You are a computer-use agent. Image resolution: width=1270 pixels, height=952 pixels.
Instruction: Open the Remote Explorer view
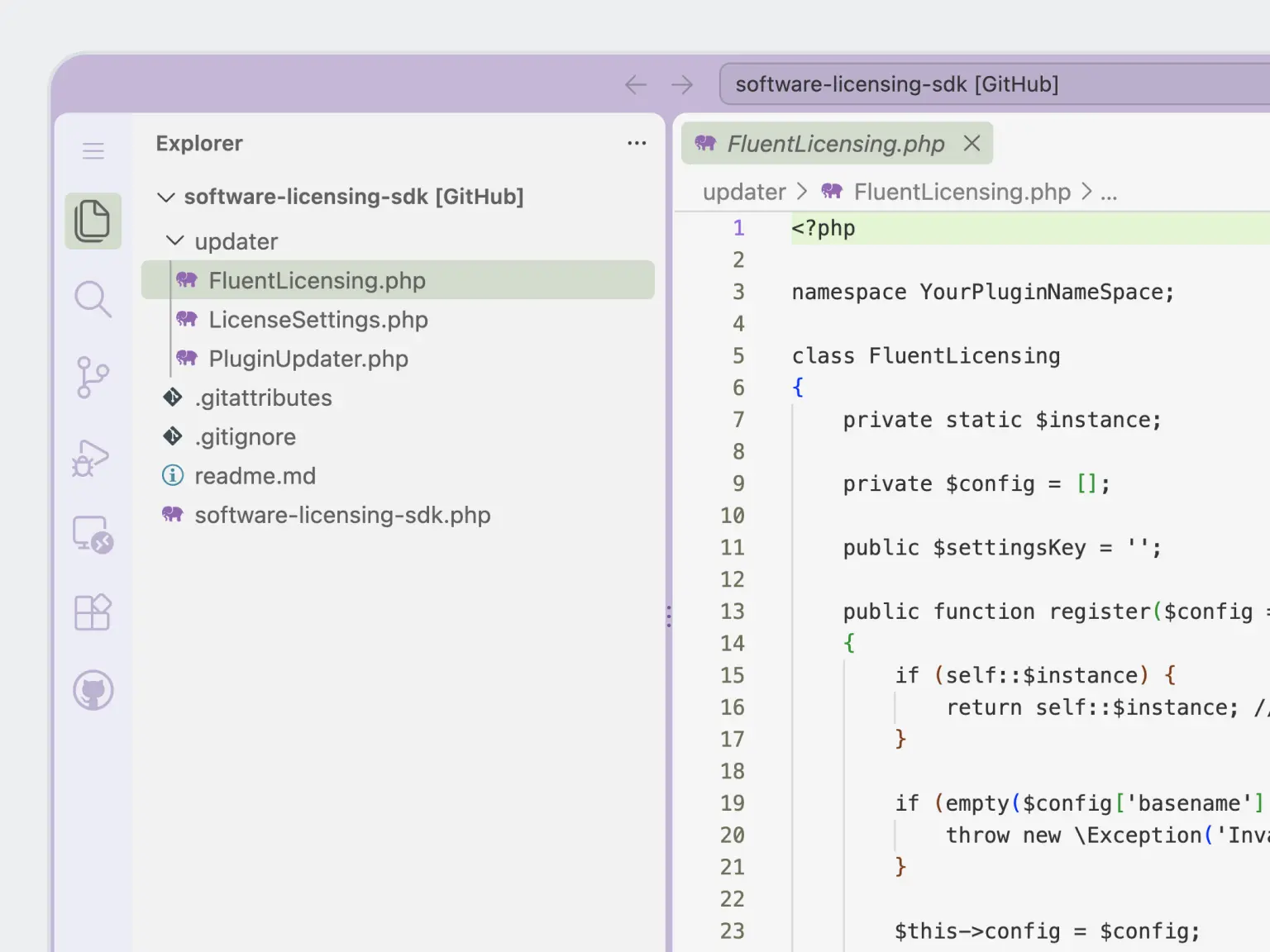click(93, 535)
